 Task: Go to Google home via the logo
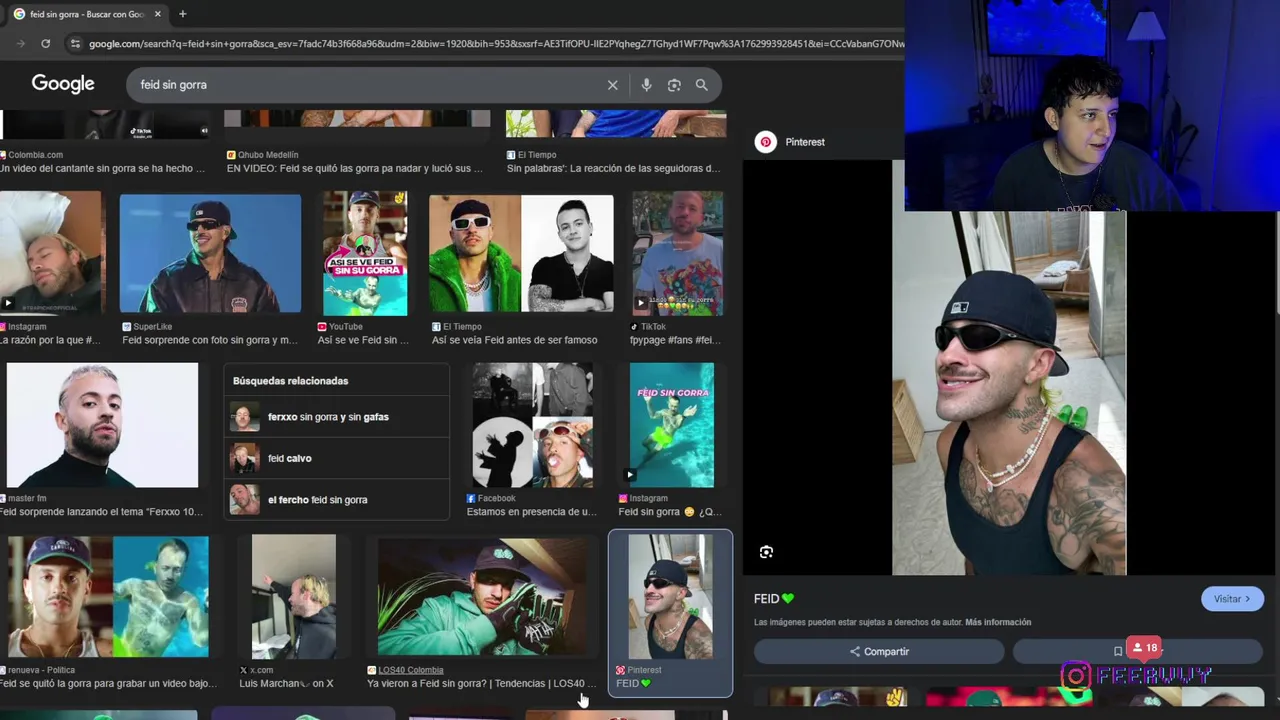(x=63, y=84)
